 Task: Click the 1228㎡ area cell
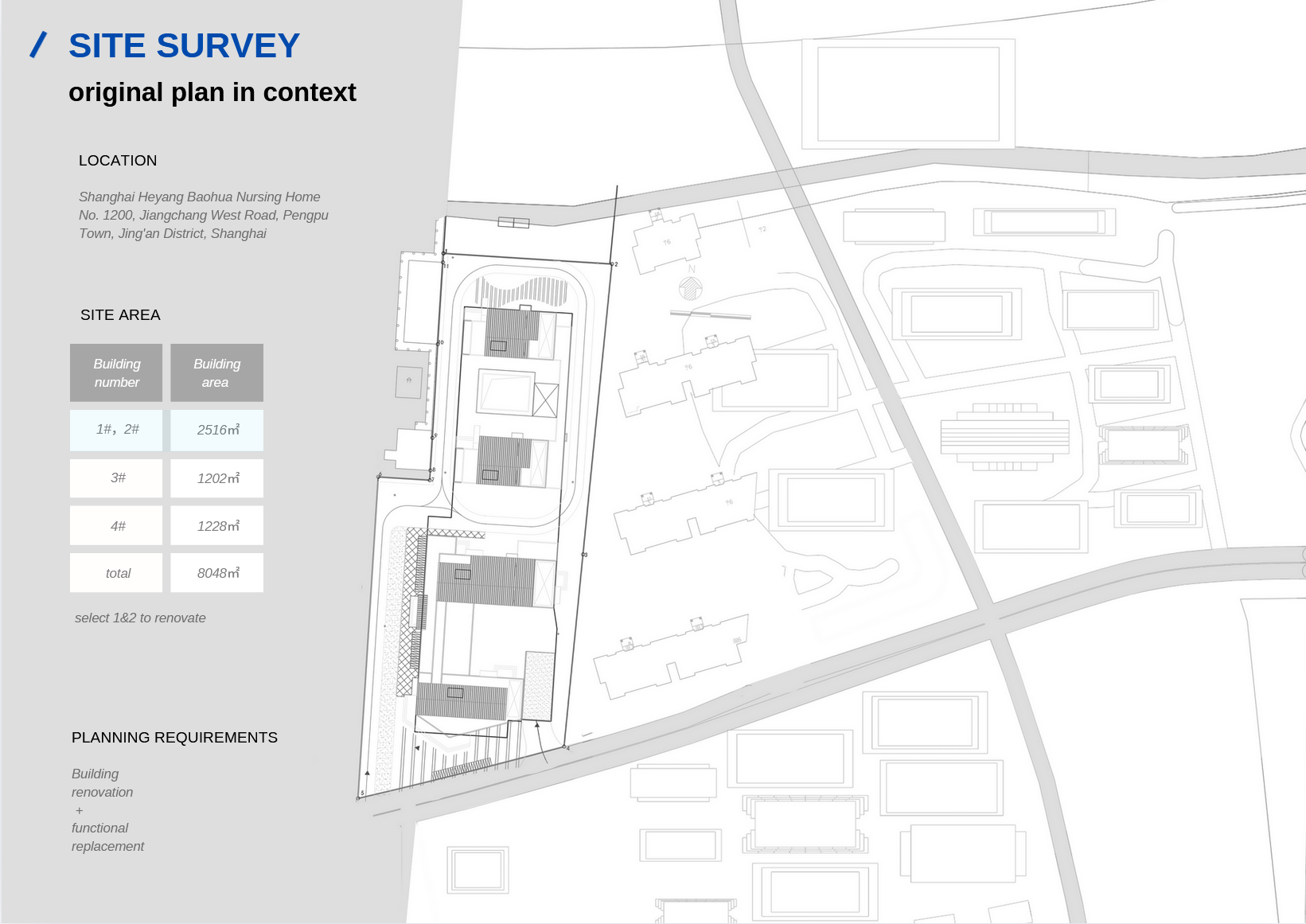216,526
